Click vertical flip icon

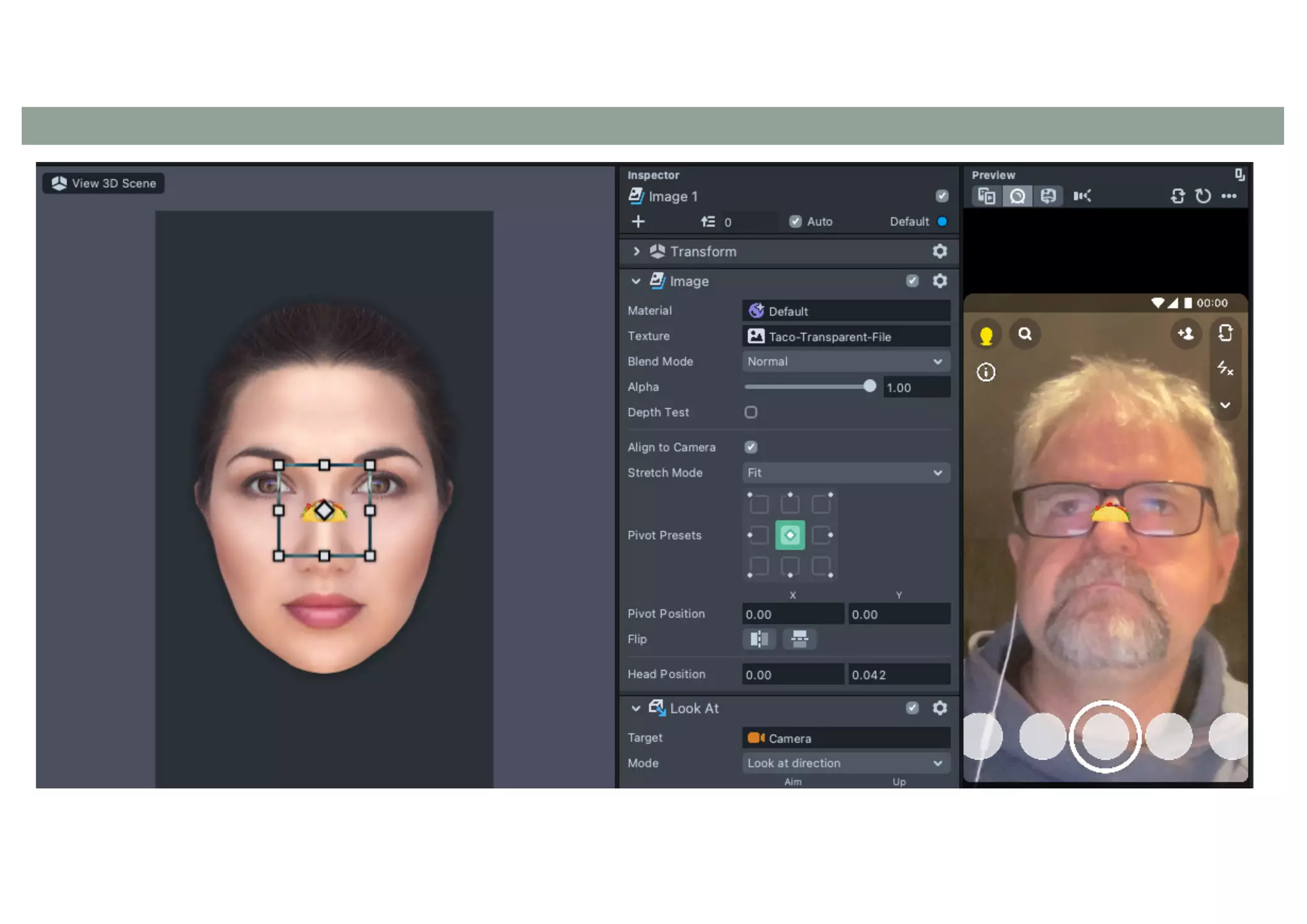pos(799,639)
